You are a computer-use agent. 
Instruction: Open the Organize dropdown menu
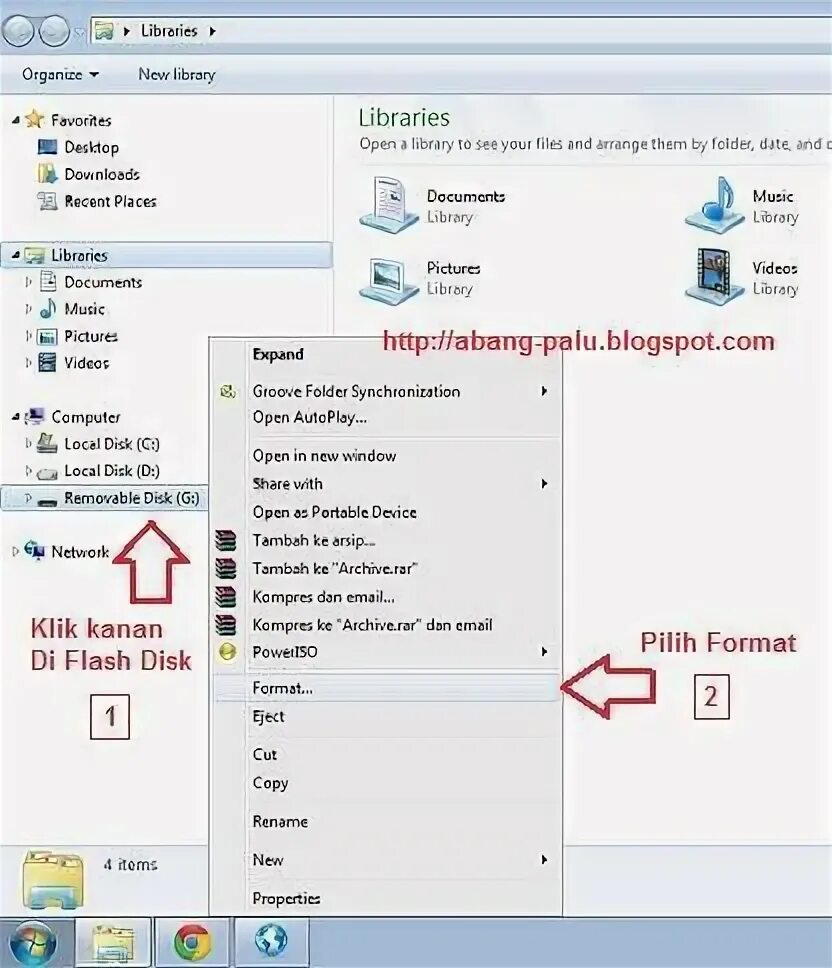point(60,75)
